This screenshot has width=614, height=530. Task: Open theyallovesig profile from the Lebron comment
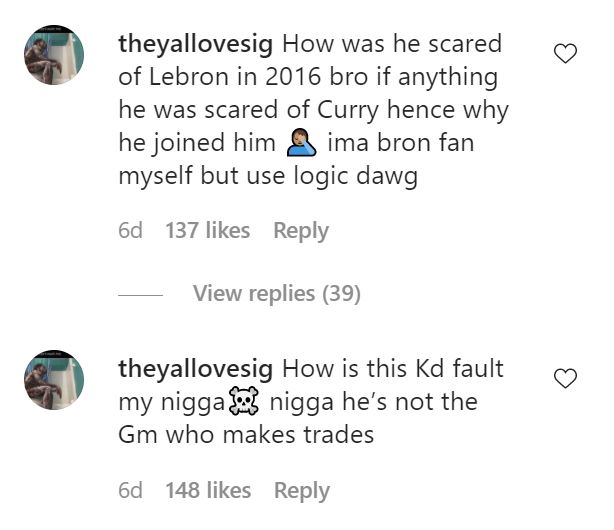click(x=197, y=45)
